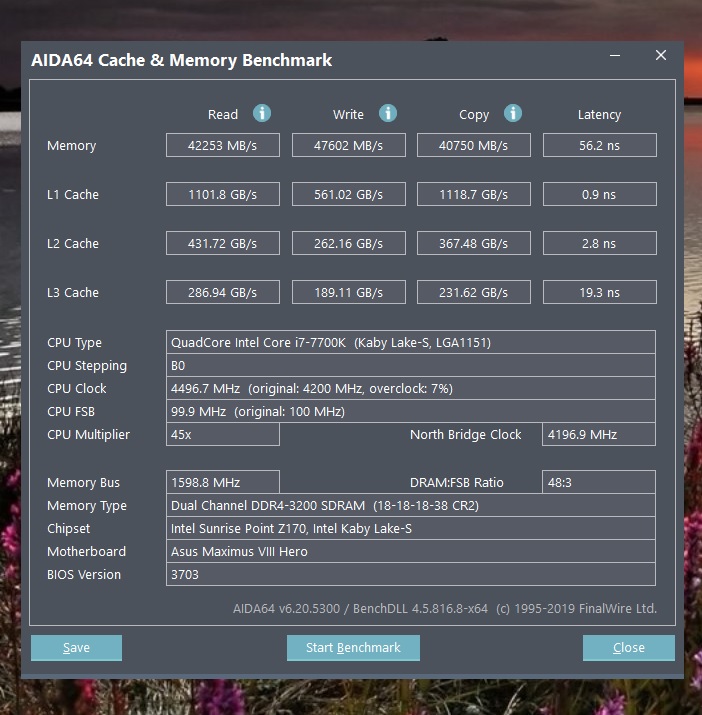Click the BIOS Version field 3703
The width and height of the screenshot is (702, 715).
(x=411, y=574)
